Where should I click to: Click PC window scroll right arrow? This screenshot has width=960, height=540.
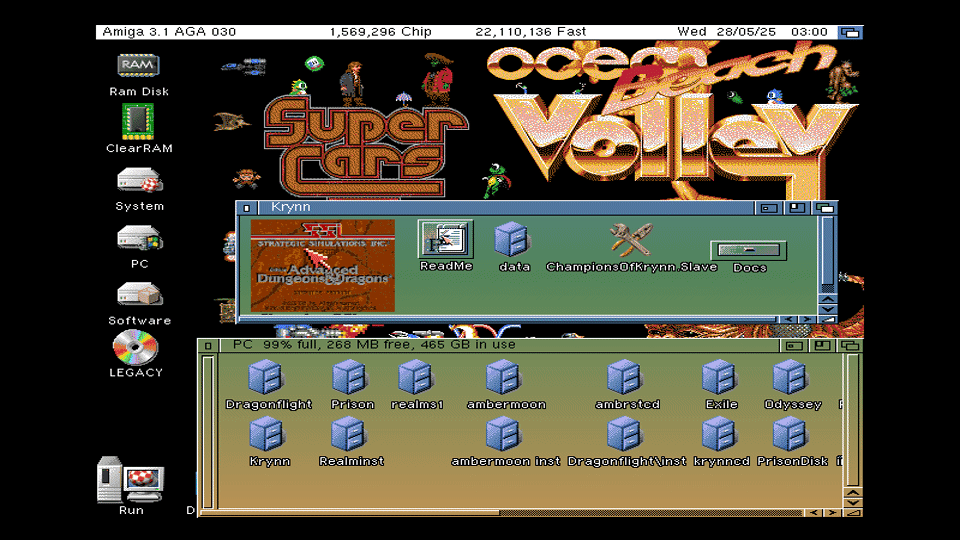833,512
